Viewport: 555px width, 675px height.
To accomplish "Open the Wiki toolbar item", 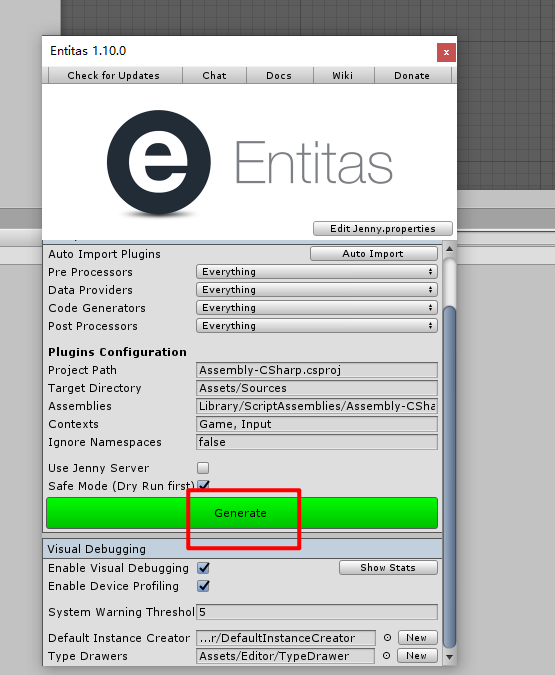I will (343, 75).
